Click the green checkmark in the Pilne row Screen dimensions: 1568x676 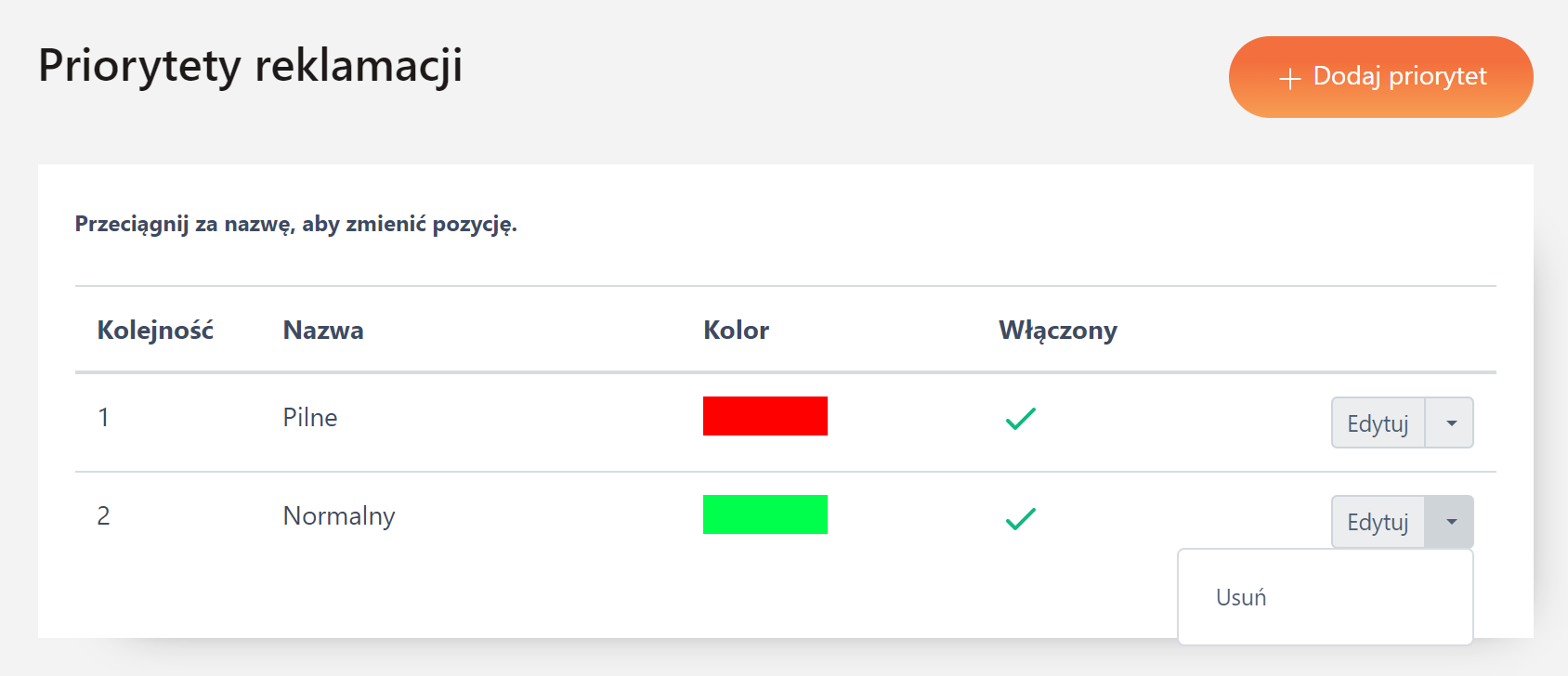[1020, 419]
